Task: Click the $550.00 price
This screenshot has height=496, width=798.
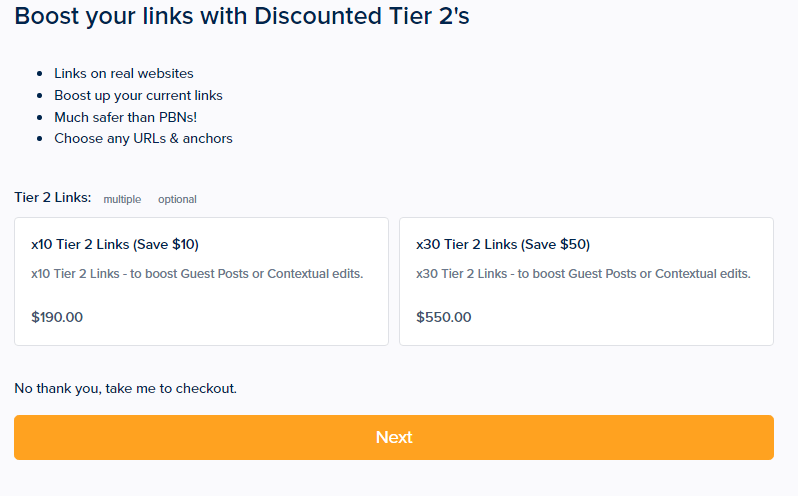Action: click(x=443, y=317)
